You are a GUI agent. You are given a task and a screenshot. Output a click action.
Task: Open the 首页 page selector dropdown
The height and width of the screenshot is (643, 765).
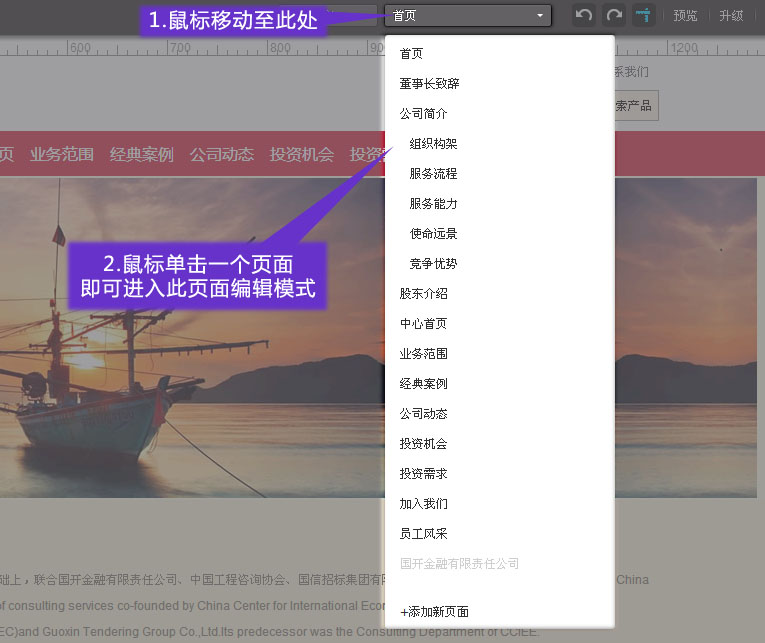tap(468, 16)
